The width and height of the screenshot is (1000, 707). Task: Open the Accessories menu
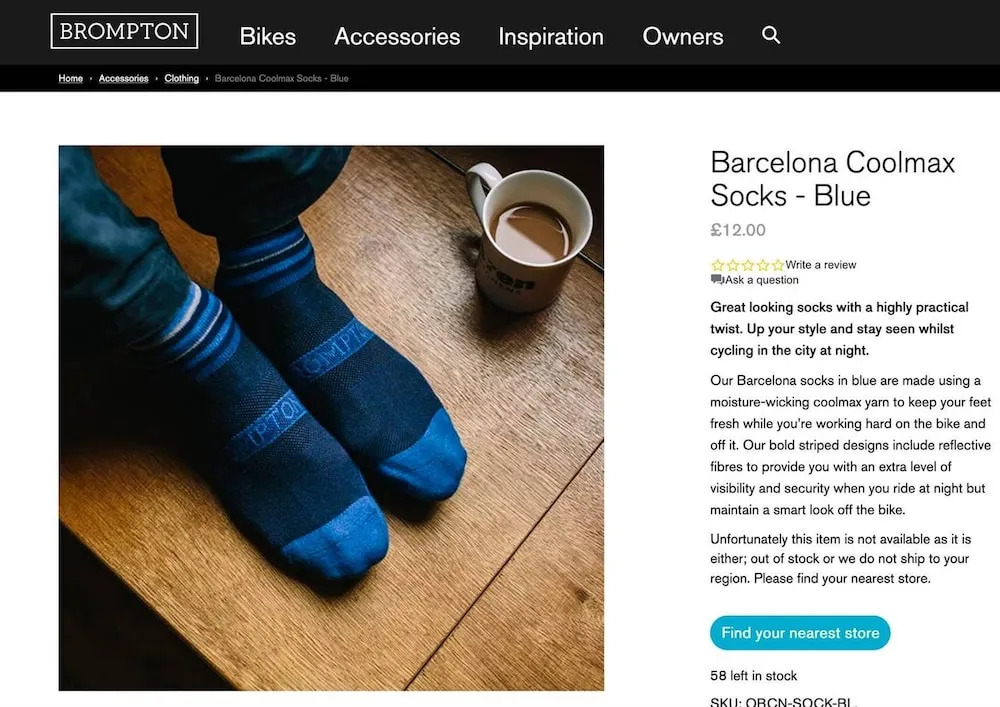[397, 37]
